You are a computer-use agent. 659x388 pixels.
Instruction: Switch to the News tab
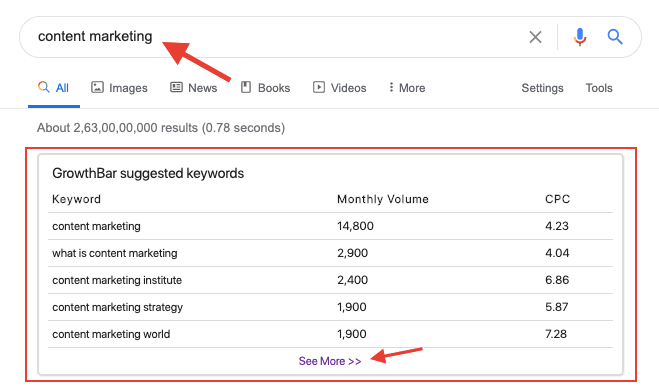pyautogui.click(x=193, y=88)
